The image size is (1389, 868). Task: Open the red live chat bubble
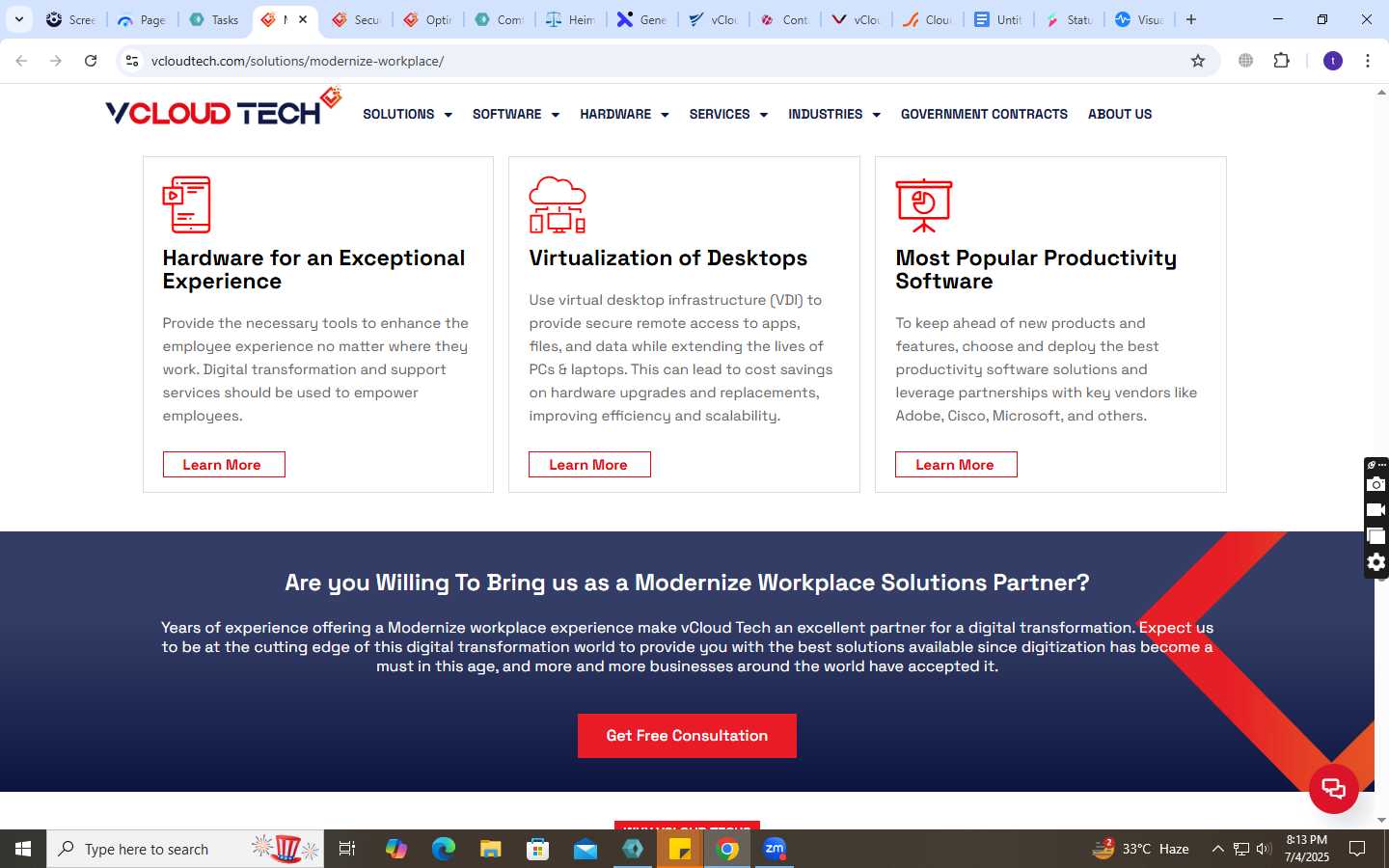point(1334,789)
